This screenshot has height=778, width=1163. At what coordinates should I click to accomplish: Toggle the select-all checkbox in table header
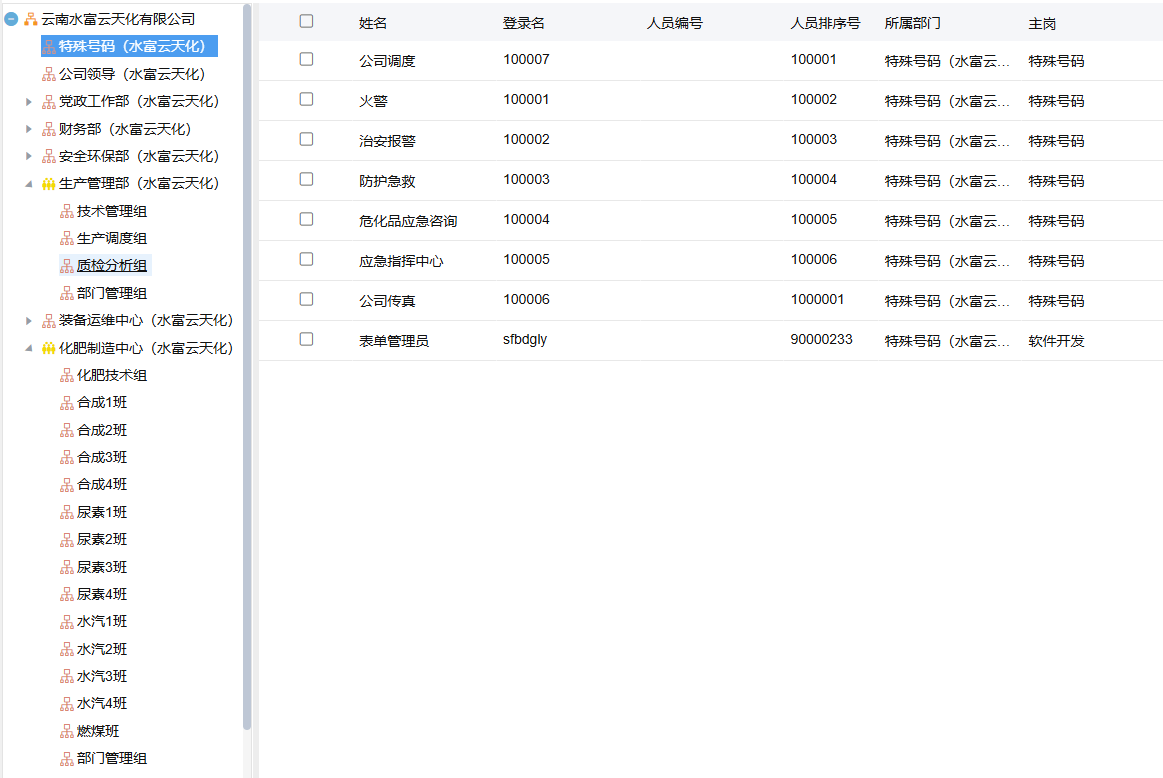306,21
